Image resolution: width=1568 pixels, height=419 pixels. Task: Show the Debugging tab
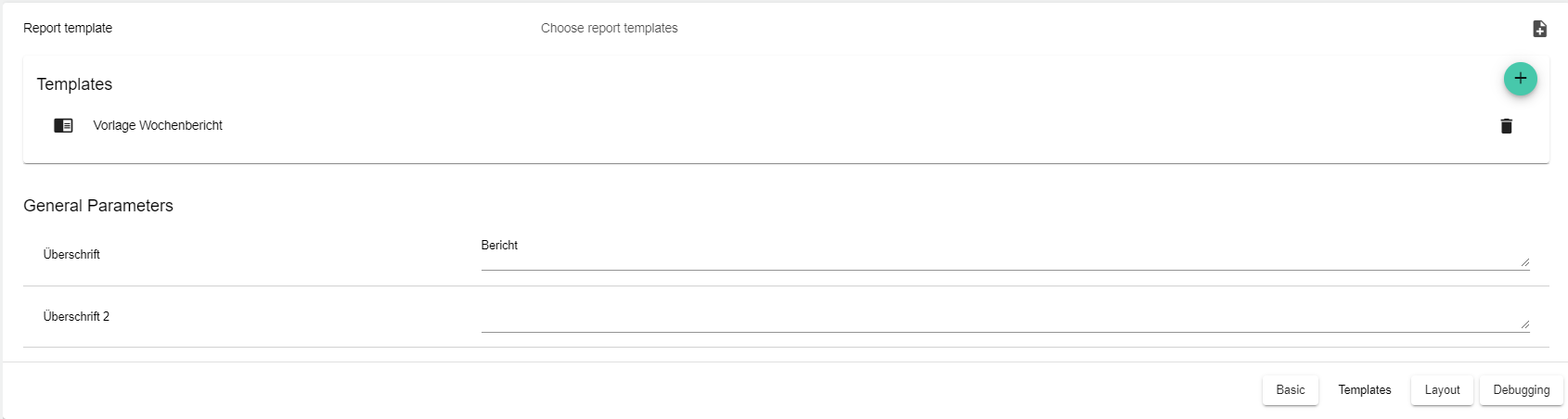[x=1521, y=390]
